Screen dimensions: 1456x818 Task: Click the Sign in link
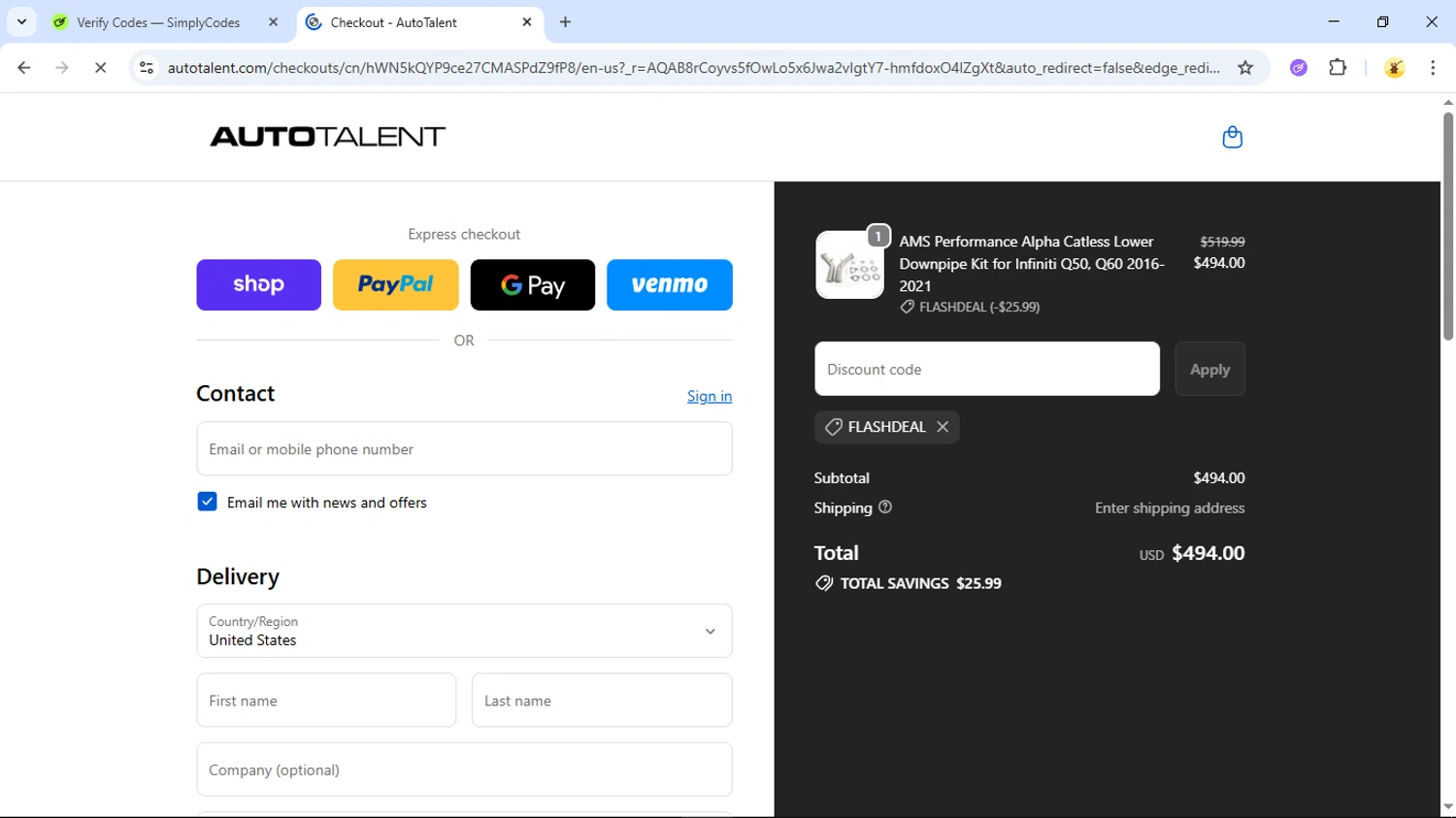tap(710, 396)
